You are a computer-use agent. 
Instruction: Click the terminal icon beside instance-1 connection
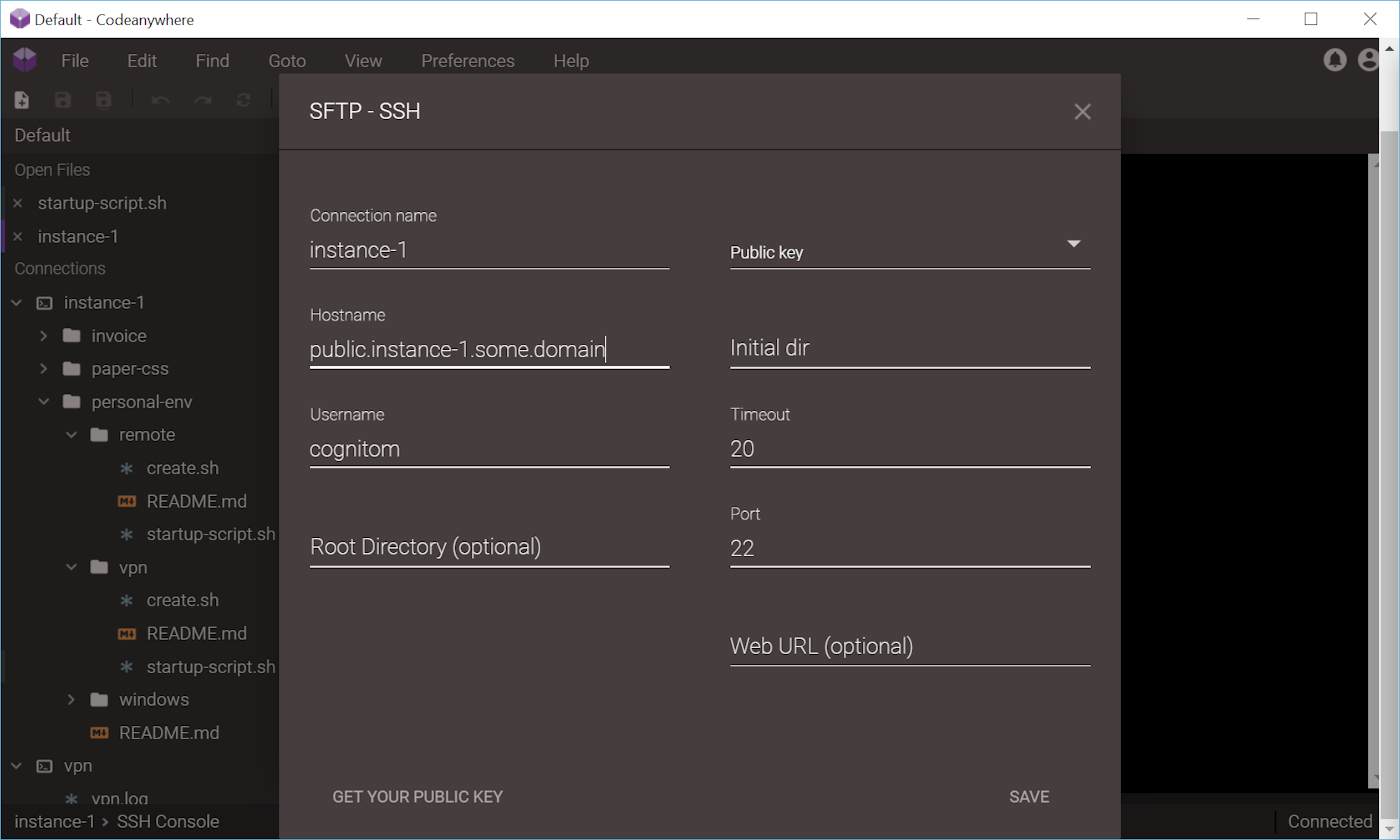(x=44, y=303)
